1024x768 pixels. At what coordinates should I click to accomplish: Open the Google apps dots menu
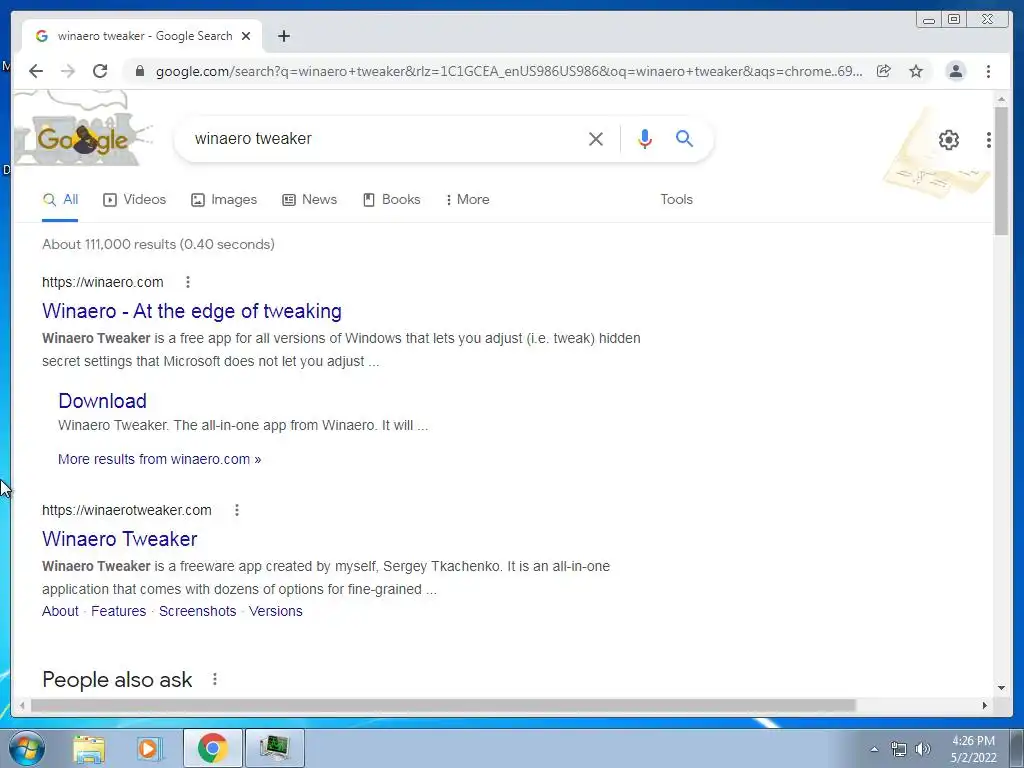coord(989,140)
